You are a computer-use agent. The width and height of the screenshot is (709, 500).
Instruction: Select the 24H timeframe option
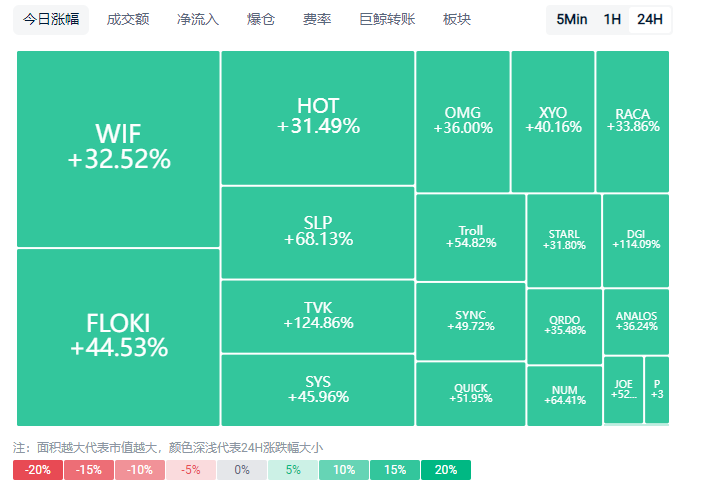click(x=650, y=20)
